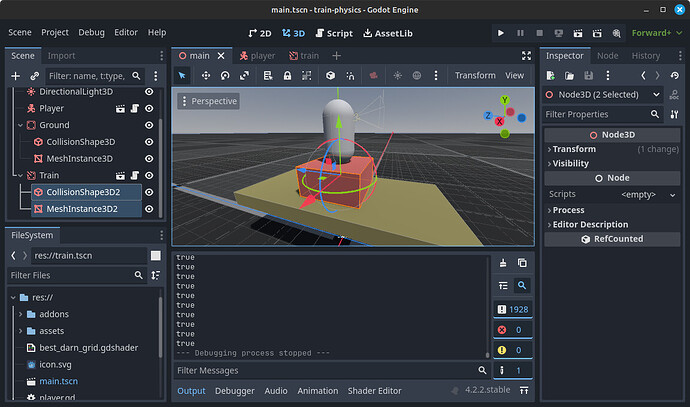The height and width of the screenshot is (407, 690).
Task: Collapse the Train node in scene tree
Action: click(x=20, y=176)
